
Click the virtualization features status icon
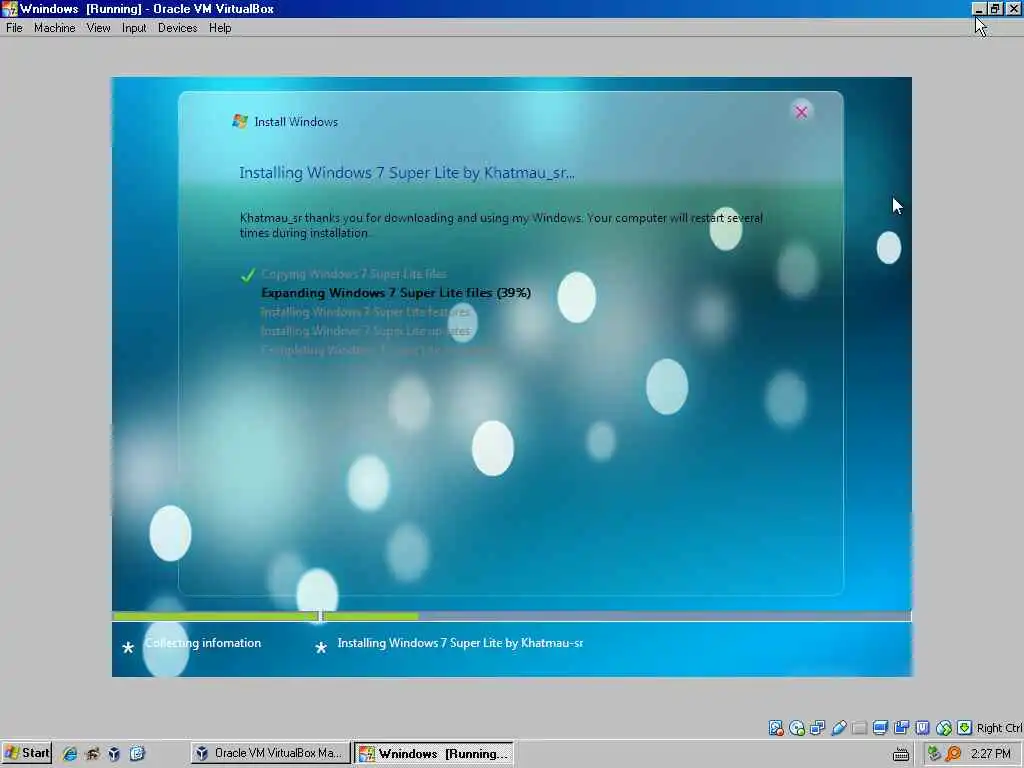pos(923,728)
